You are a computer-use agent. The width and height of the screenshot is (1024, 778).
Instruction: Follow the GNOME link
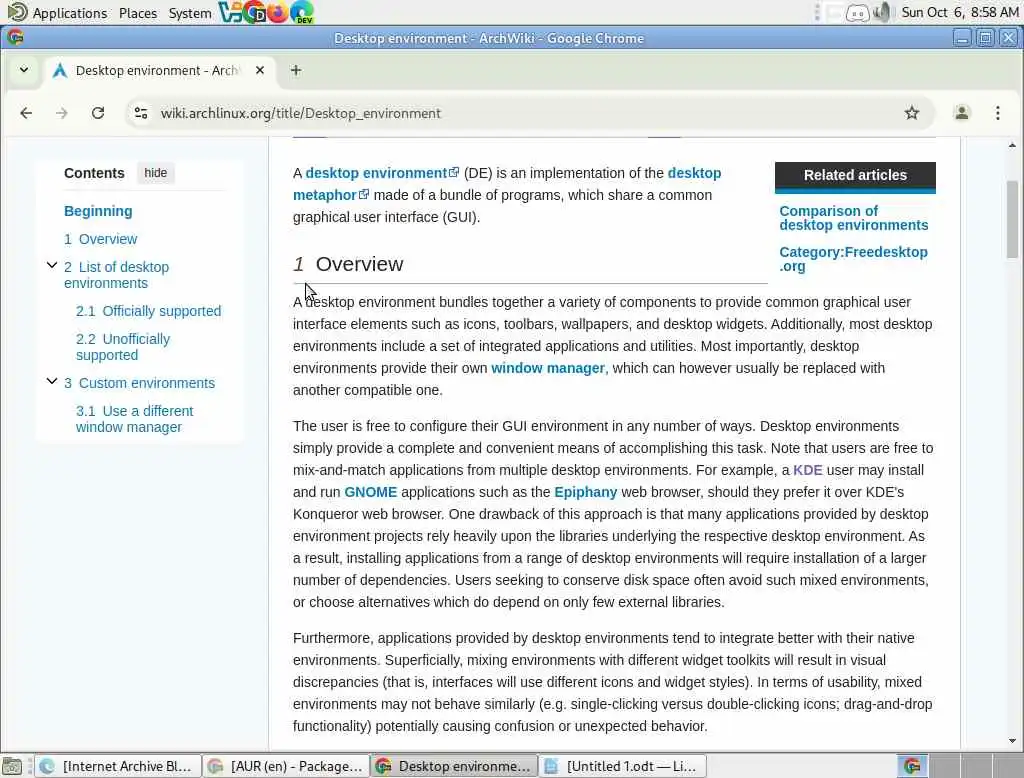tap(370, 492)
